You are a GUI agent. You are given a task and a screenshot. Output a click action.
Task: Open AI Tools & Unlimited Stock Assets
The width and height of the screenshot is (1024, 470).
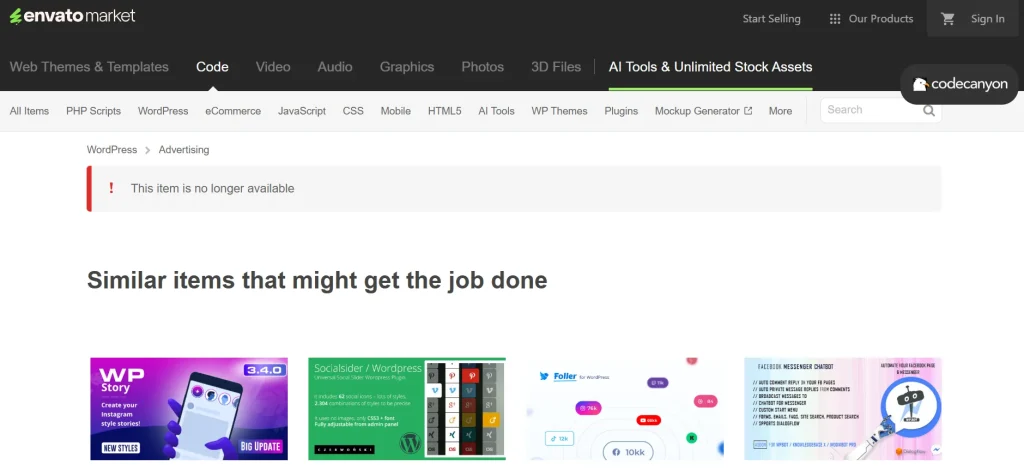[711, 67]
